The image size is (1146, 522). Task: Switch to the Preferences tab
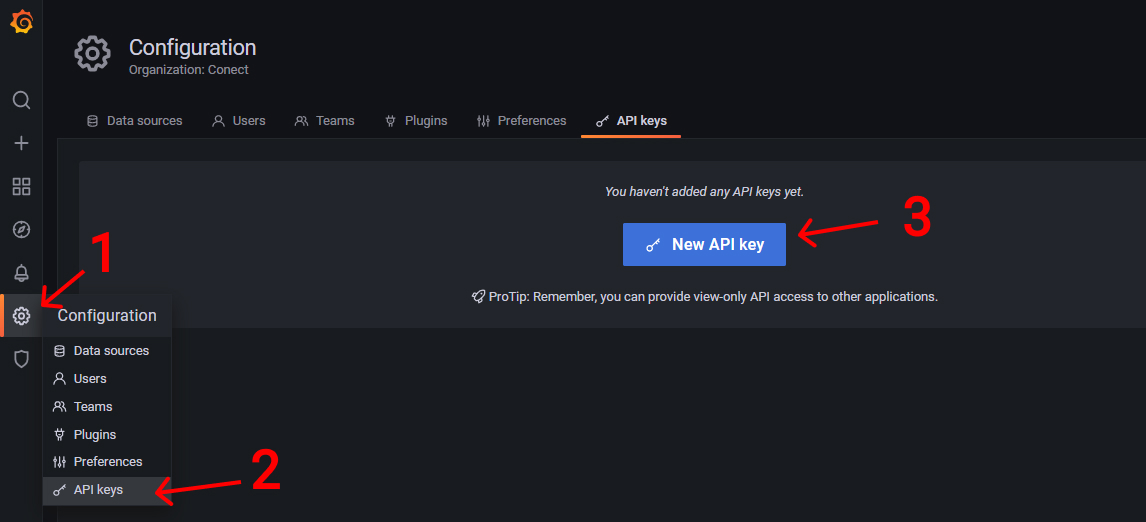pos(521,121)
